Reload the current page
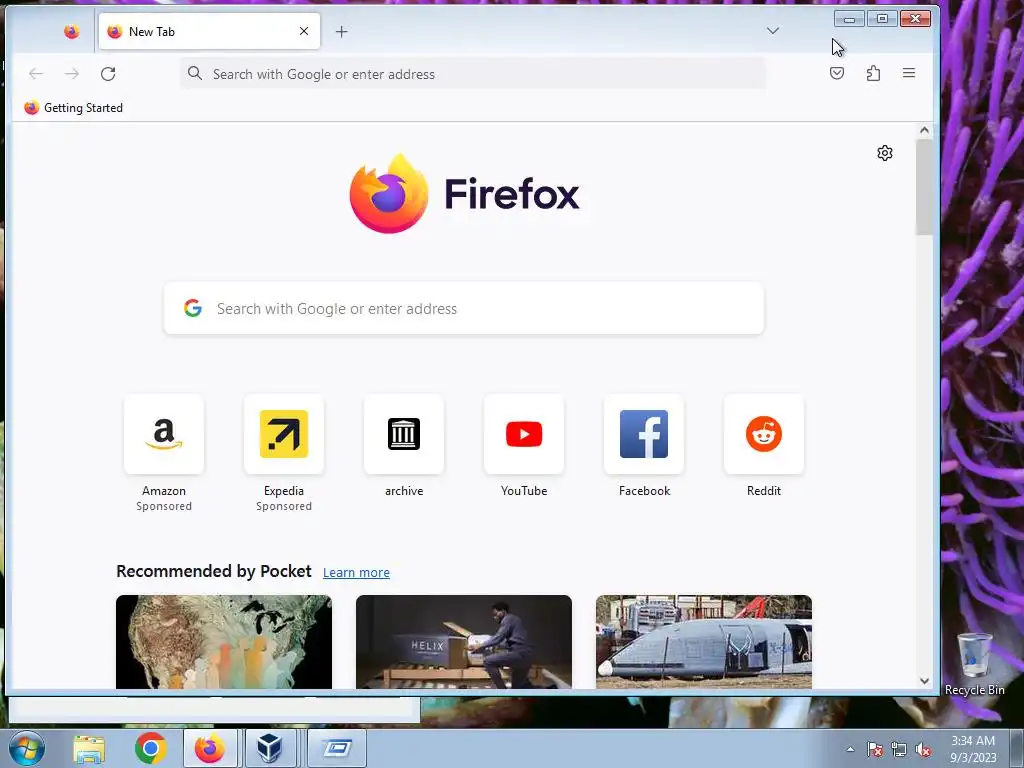The image size is (1024, 768). (x=108, y=74)
